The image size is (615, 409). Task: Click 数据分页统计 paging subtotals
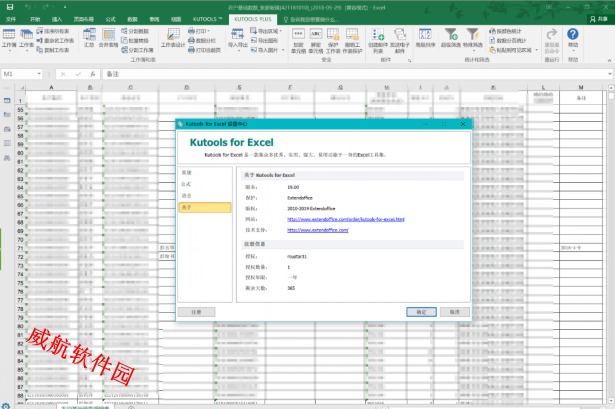tap(508, 40)
